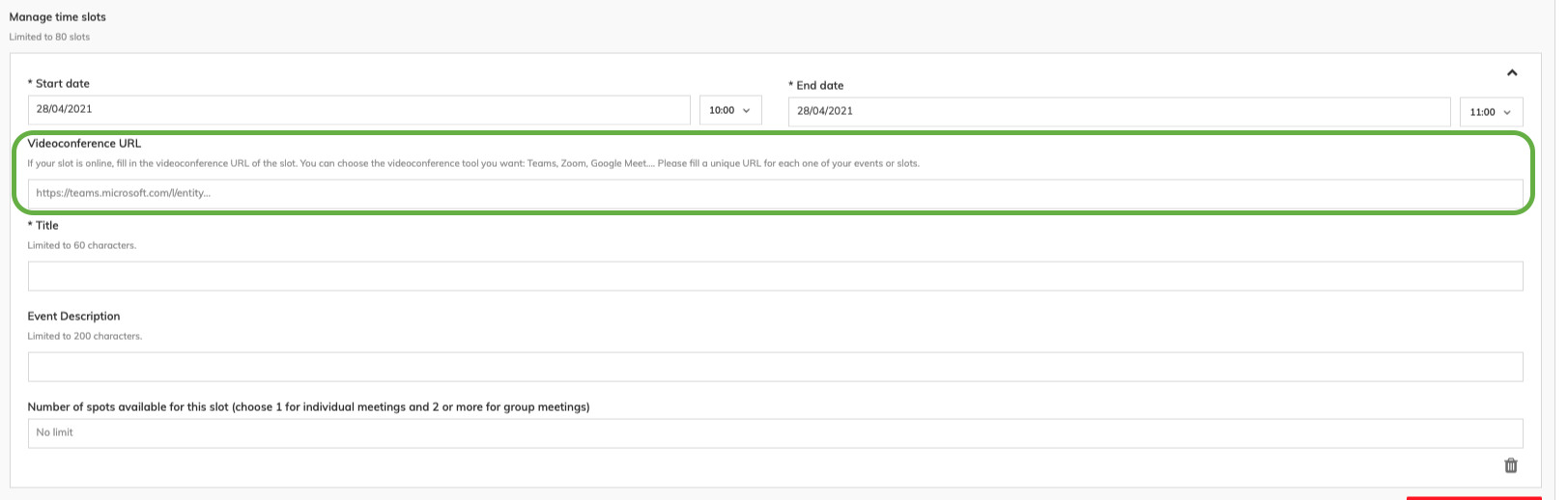Click the Event Description label
Image resolution: width=1568 pixels, height=500 pixels.
point(73,317)
